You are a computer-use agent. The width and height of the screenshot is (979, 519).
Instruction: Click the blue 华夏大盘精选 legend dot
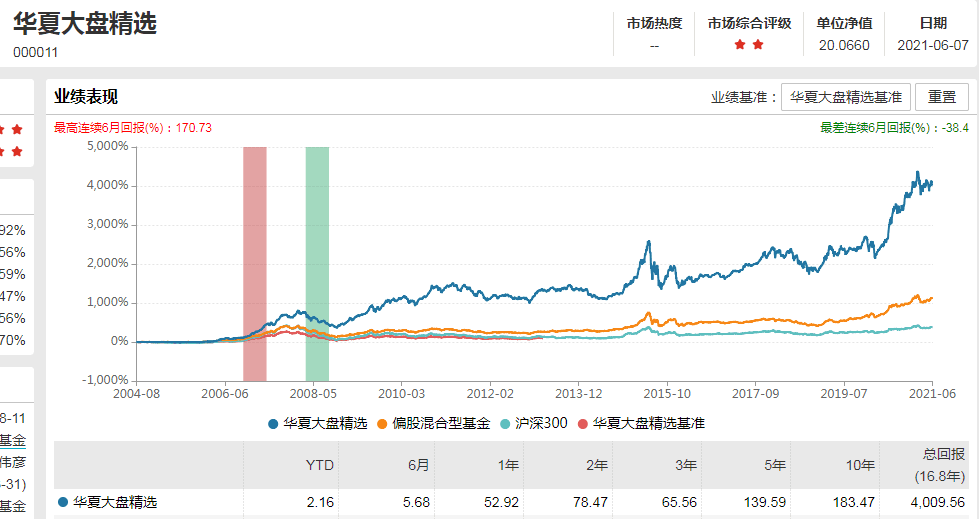coord(273,424)
